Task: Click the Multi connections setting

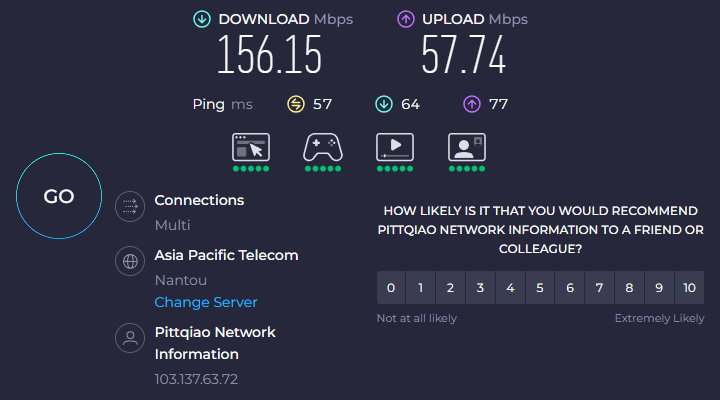Action: click(172, 225)
